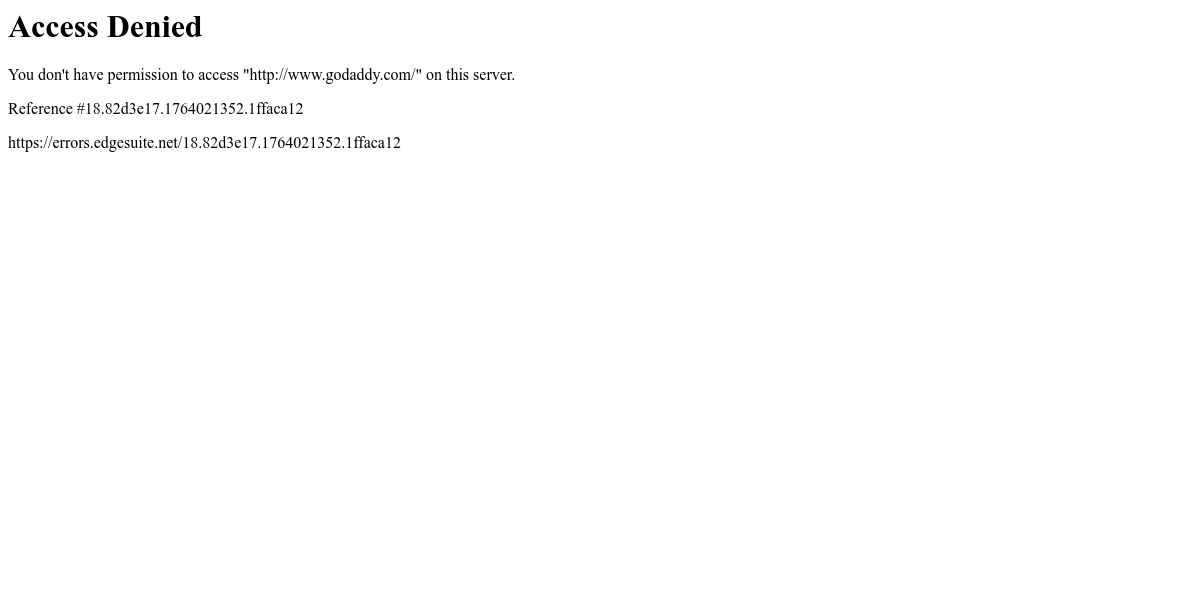Click the "1ffaca12" suffix of the error URL

pyautogui.click(x=373, y=143)
